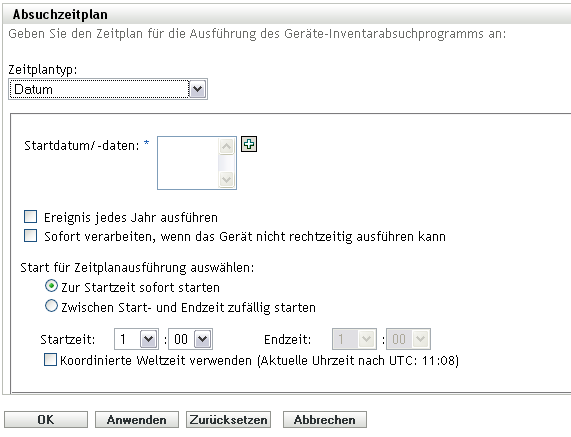Expand the Startzeit hour dropdown
Image resolution: width=571 pixels, height=437 pixels.
(136, 339)
